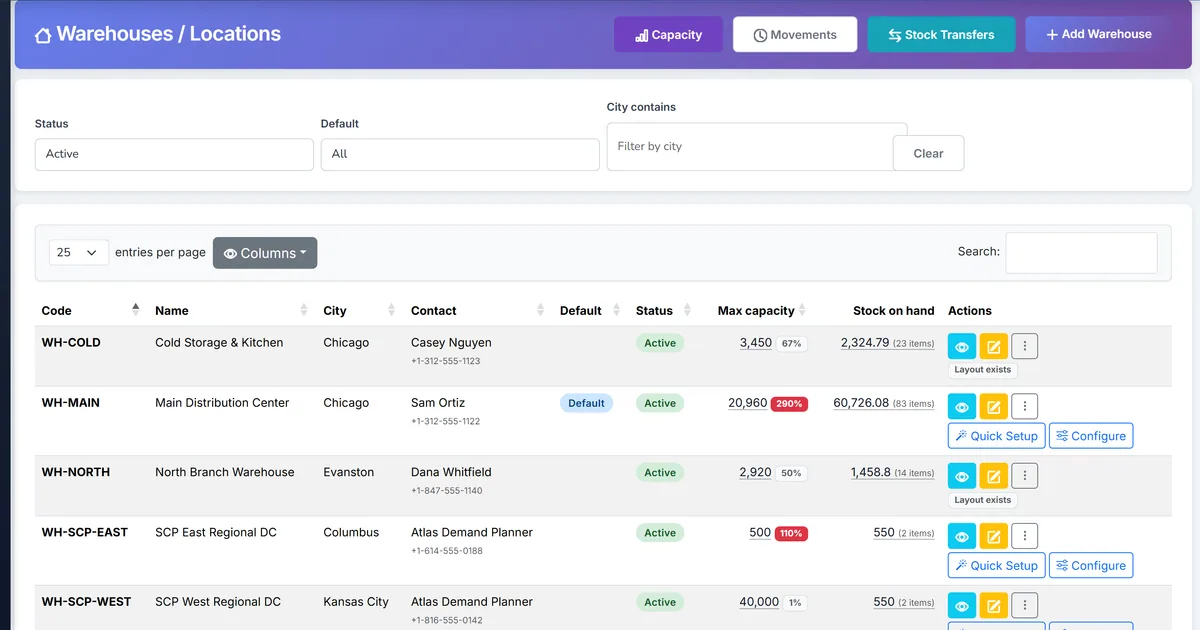Viewport: 1200px width, 630px height.
Task: Click the Cold Storage & Kitchen name
Action: pyautogui.click(x=219, y=342)
